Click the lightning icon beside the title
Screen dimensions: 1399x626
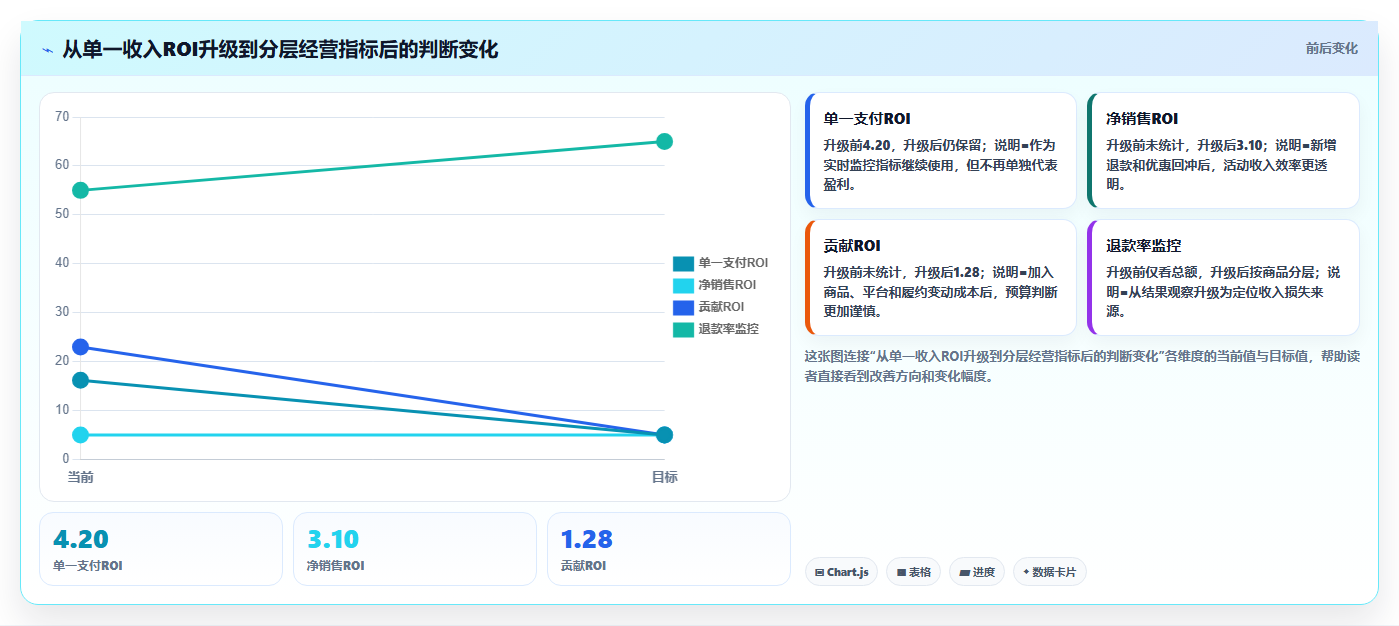coord(47,50)
